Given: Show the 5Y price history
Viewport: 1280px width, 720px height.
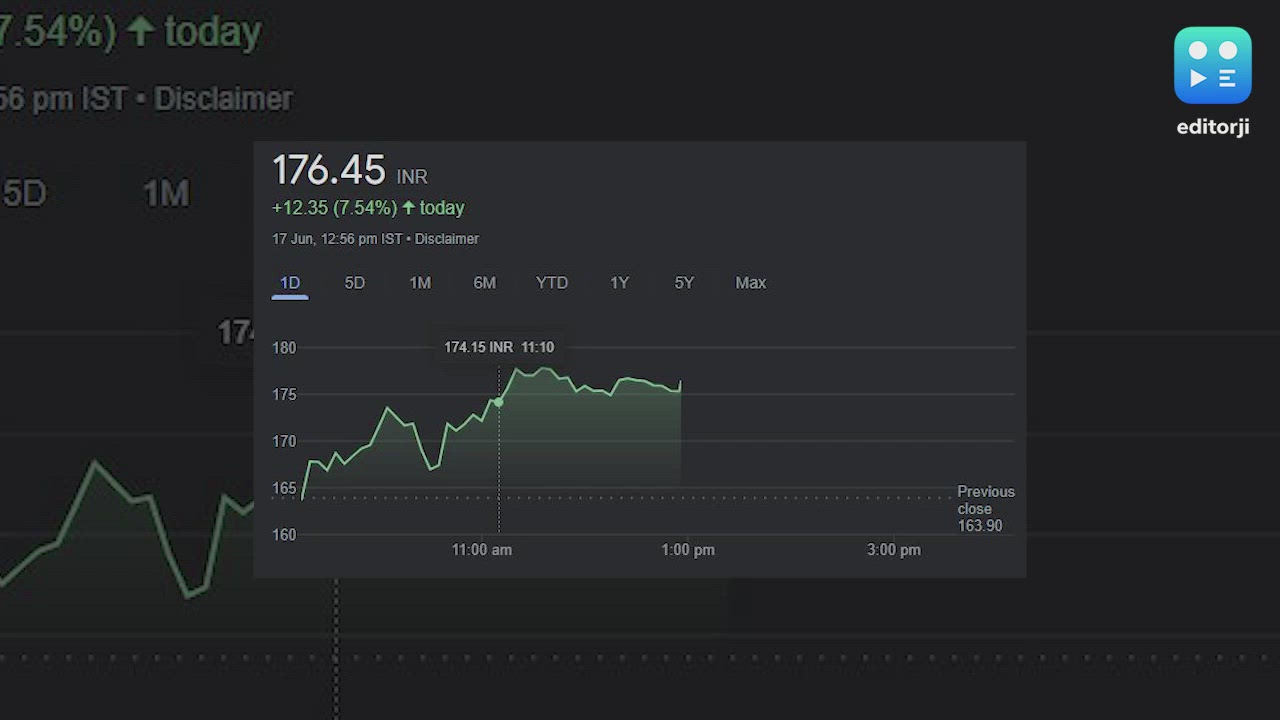Looking at the screenshot, I should [684, 283].
